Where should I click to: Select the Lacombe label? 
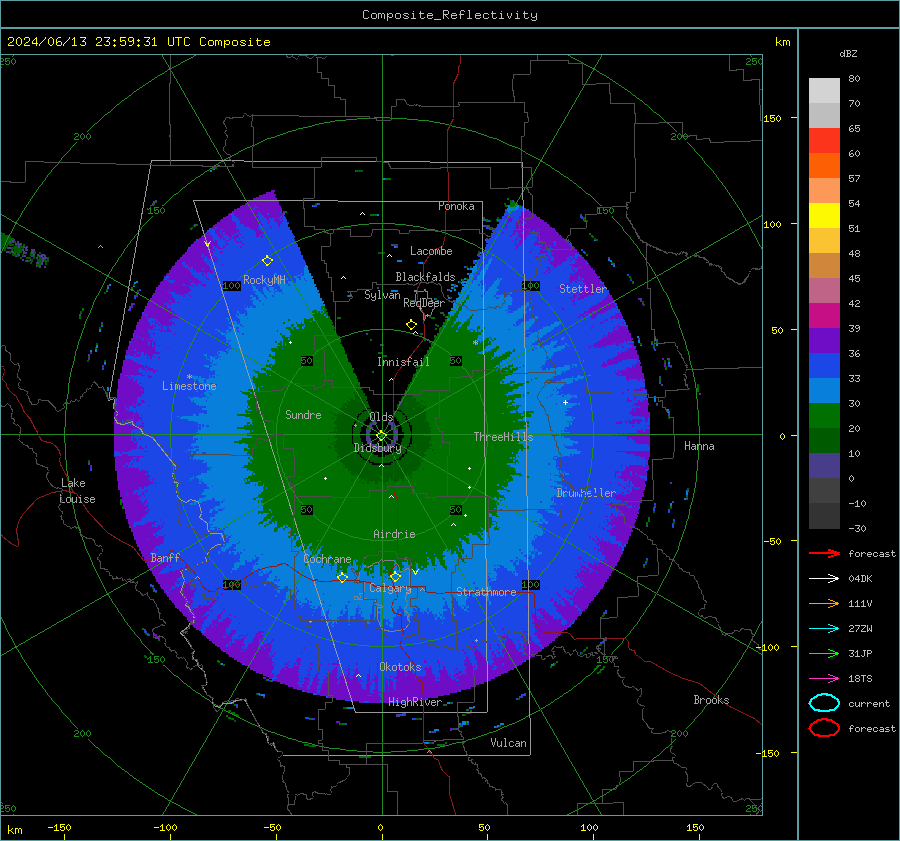click(x=431, y=251)
